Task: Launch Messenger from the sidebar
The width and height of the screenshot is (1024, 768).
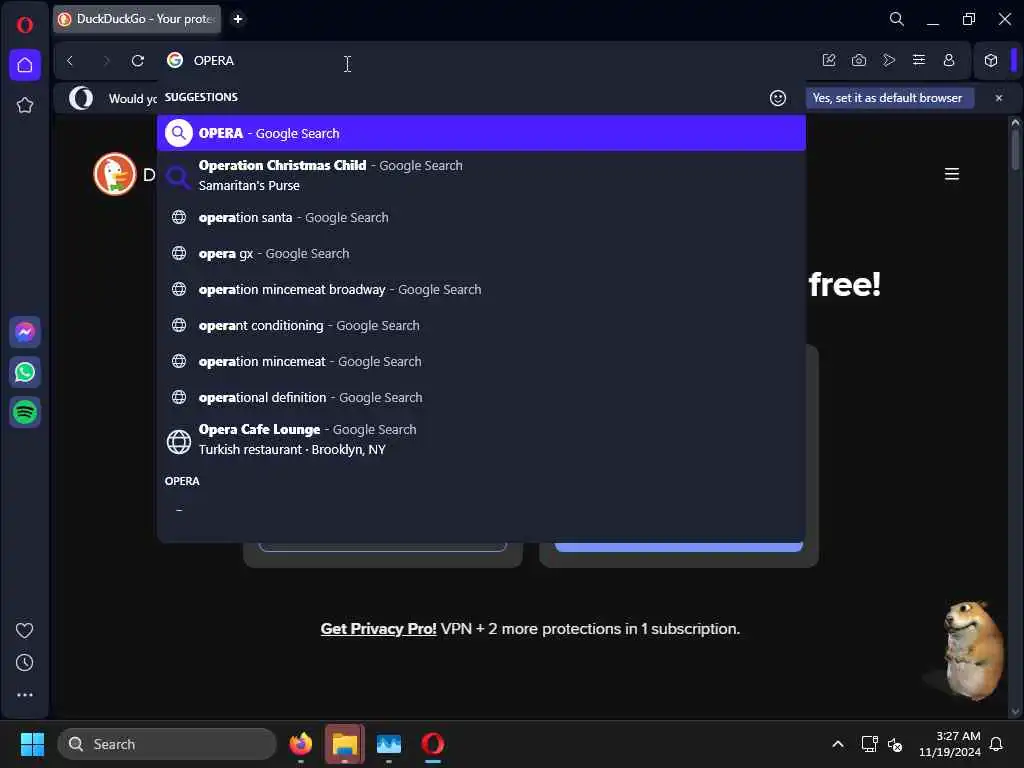Action: click(x=25, y=332)
